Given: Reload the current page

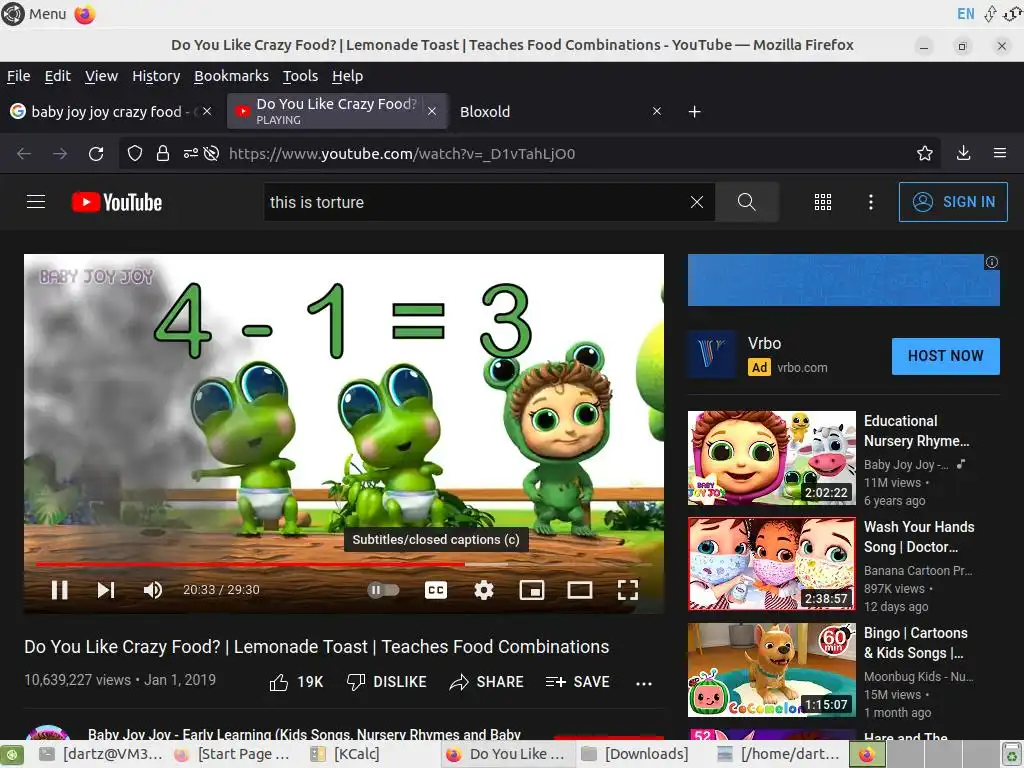Looking at the screenshot, I should coord(96,153).
